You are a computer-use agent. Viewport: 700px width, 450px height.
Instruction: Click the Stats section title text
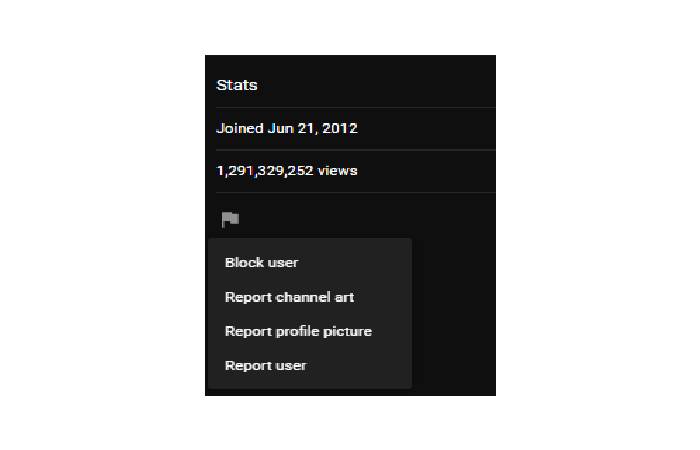[x=237, y=85]
